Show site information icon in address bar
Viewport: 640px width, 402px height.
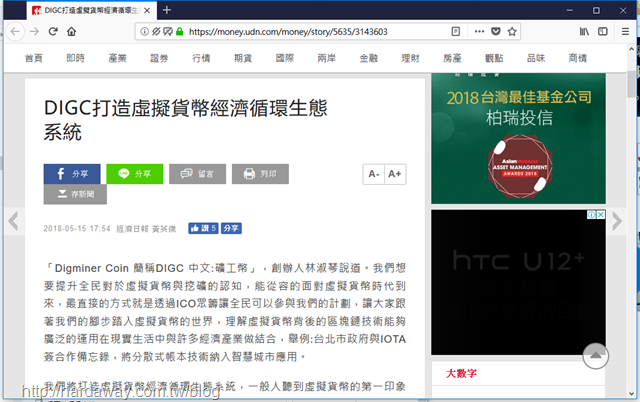144,31
